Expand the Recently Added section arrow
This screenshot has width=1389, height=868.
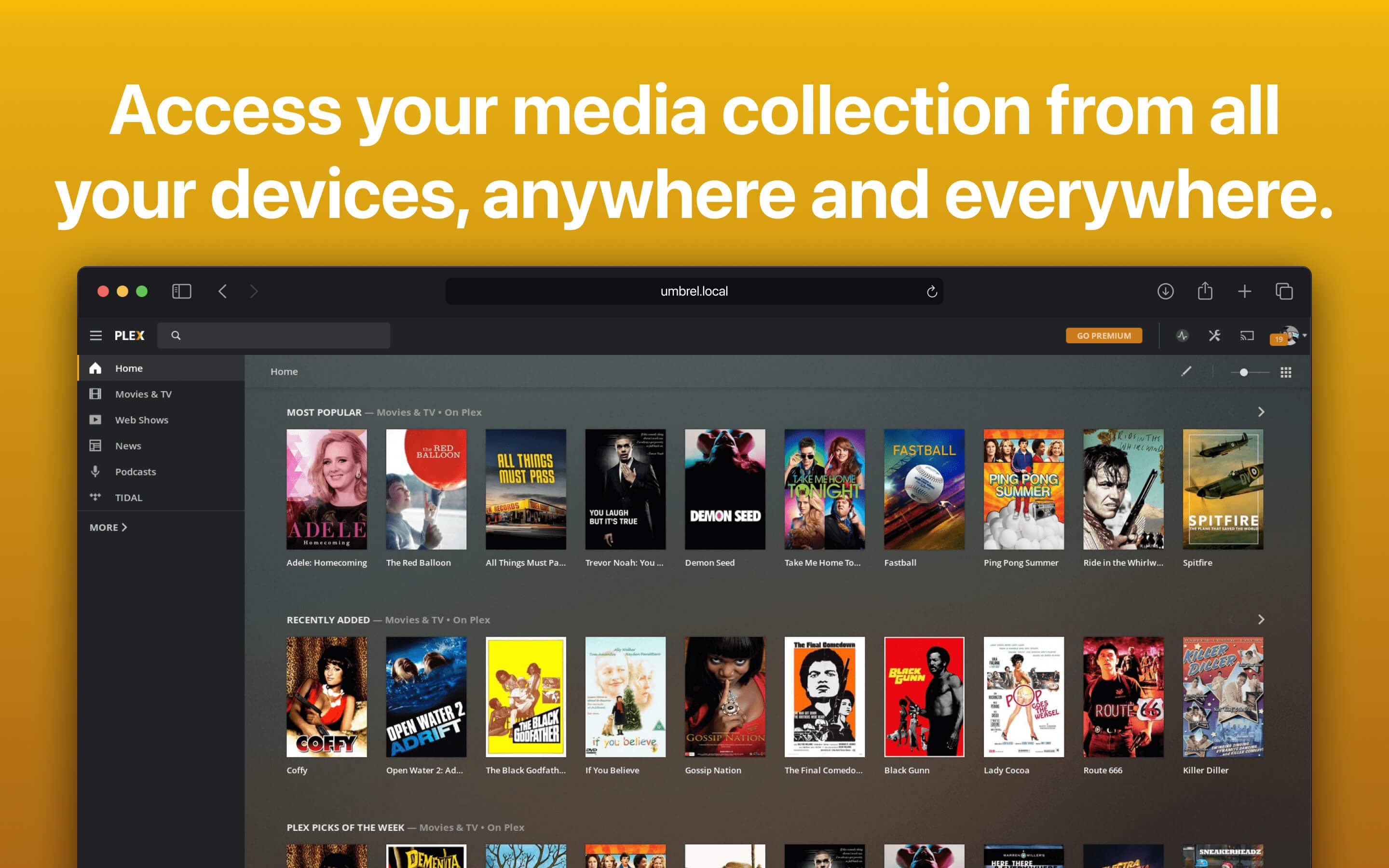click(1261, 620)
